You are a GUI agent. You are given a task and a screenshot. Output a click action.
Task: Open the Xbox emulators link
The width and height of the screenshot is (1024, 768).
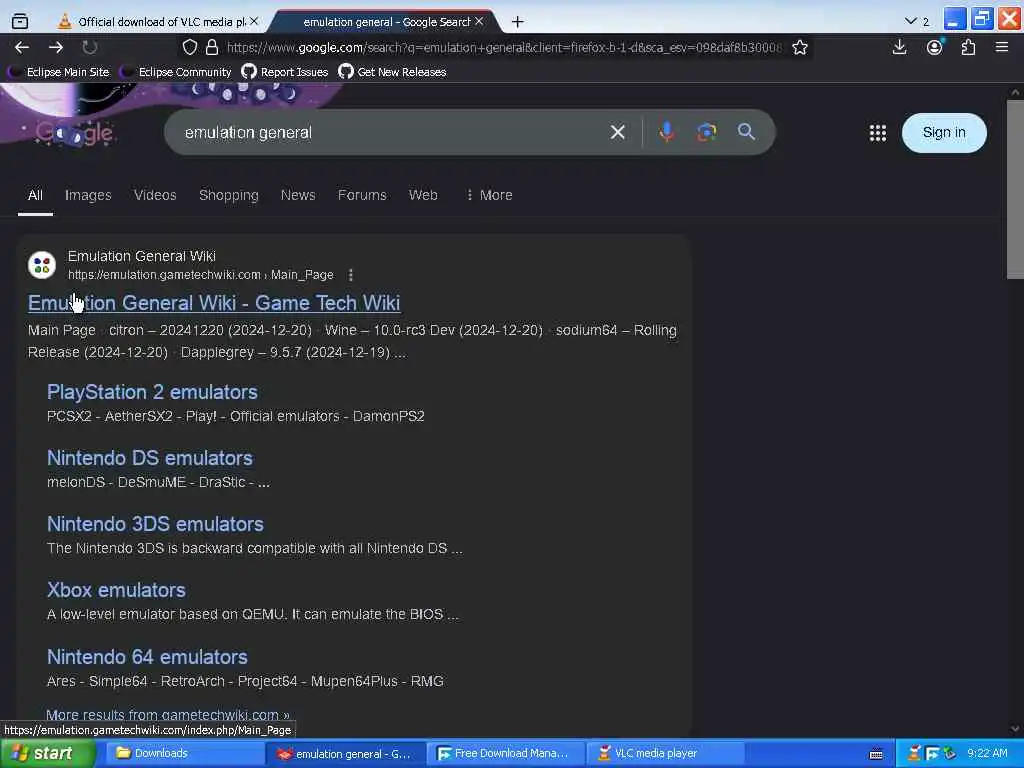tap(116, 590)
